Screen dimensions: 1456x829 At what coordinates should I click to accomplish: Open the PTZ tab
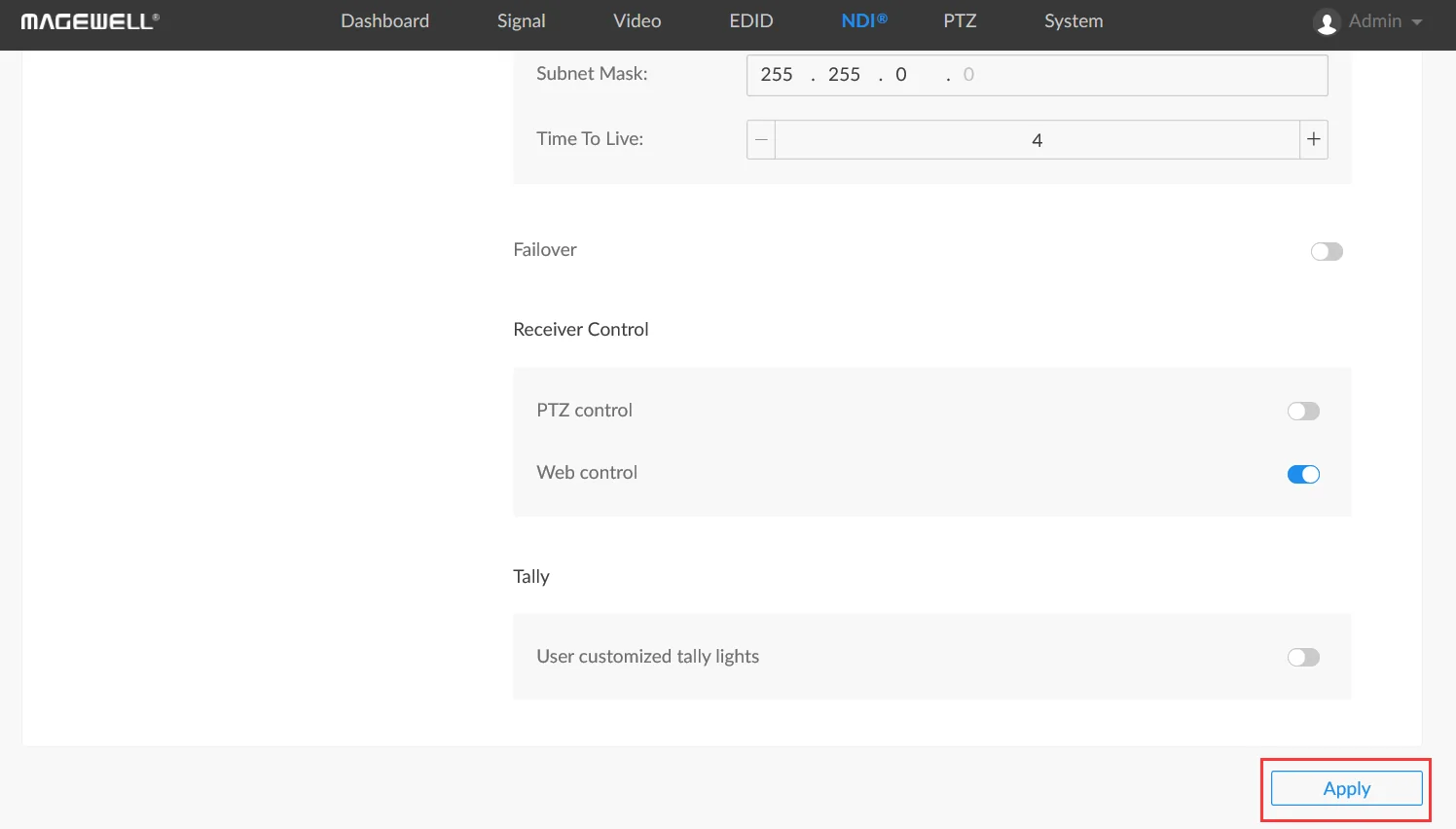960,21
